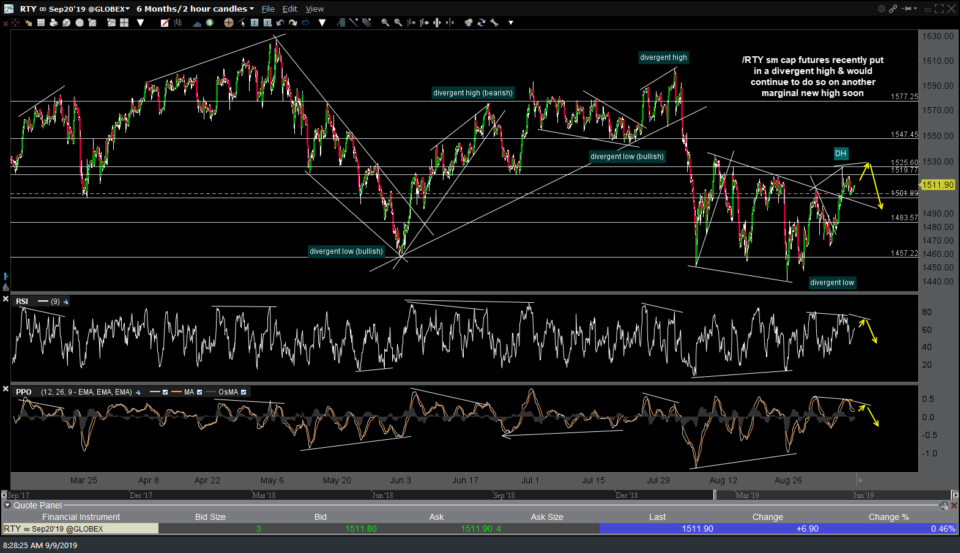Close the RSI study panel
960x553 pixels.
pos(6,299)
